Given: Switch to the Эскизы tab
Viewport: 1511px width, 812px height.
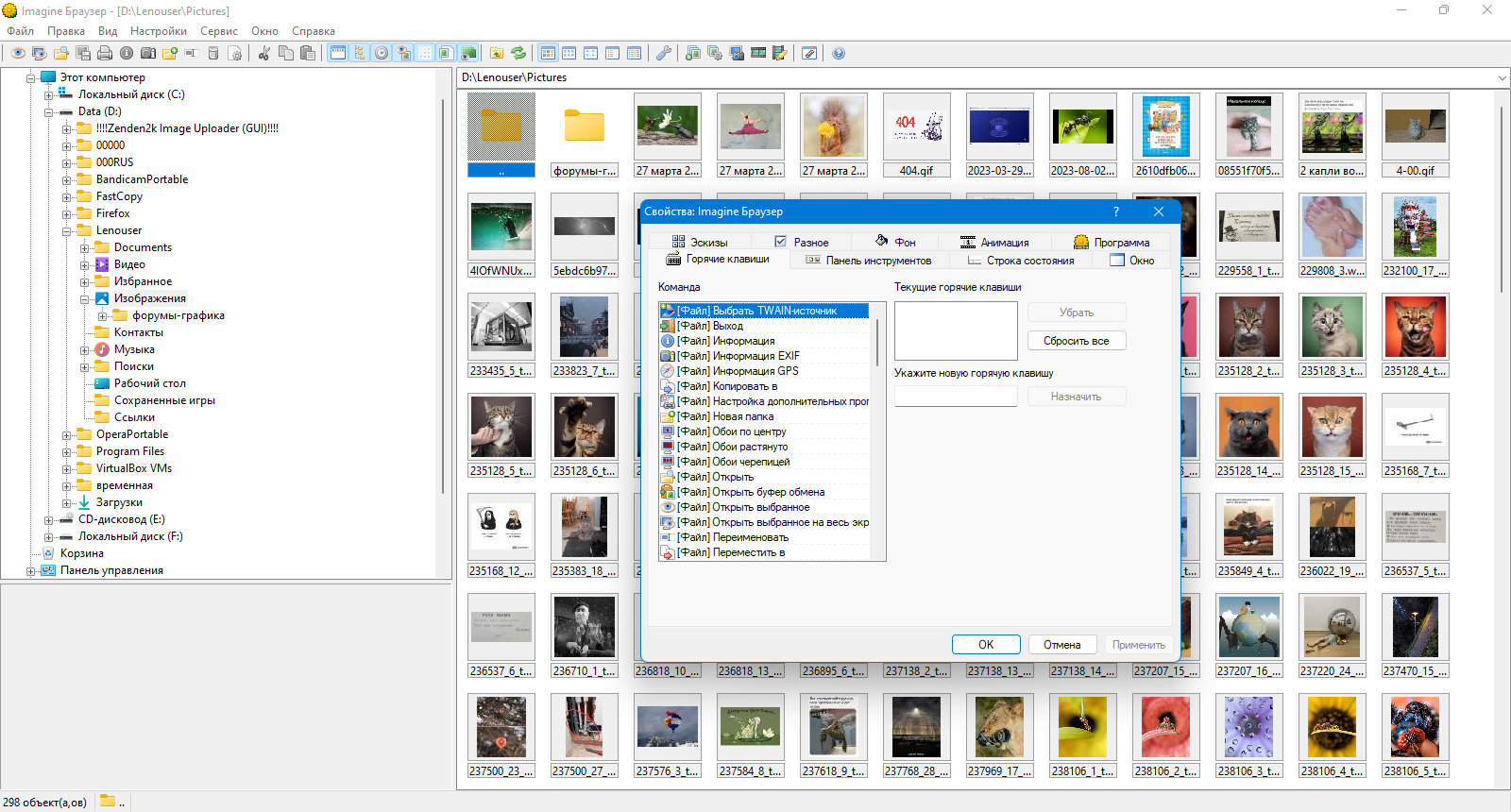Looking at the screenshot, I should [700, 242].
